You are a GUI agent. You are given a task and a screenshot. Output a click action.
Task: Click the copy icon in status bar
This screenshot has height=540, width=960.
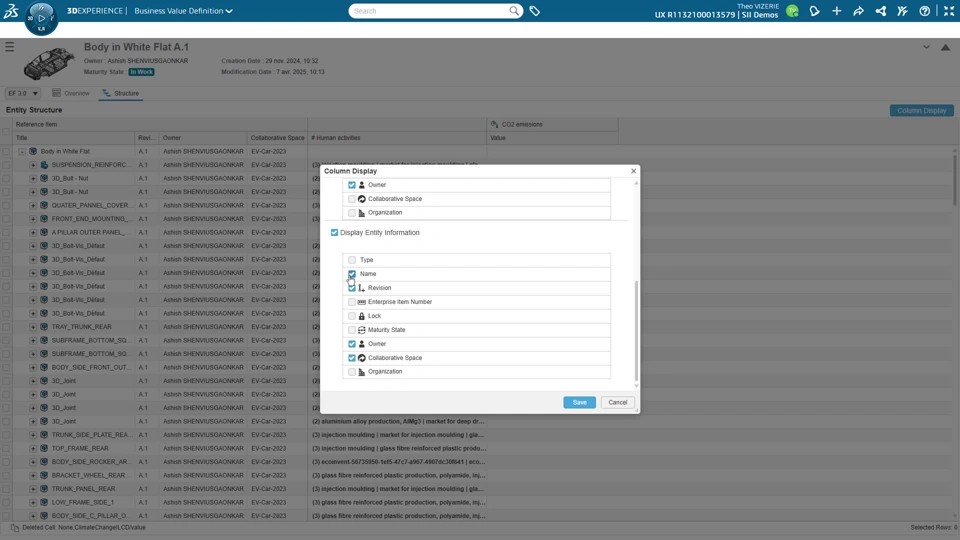[15, 527]
